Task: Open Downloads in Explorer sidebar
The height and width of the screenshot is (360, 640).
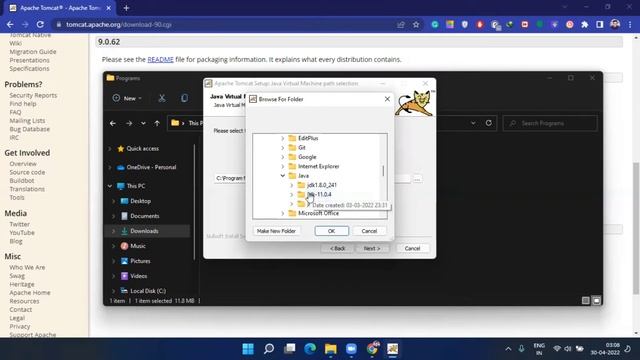Action: tap(144, 231)
